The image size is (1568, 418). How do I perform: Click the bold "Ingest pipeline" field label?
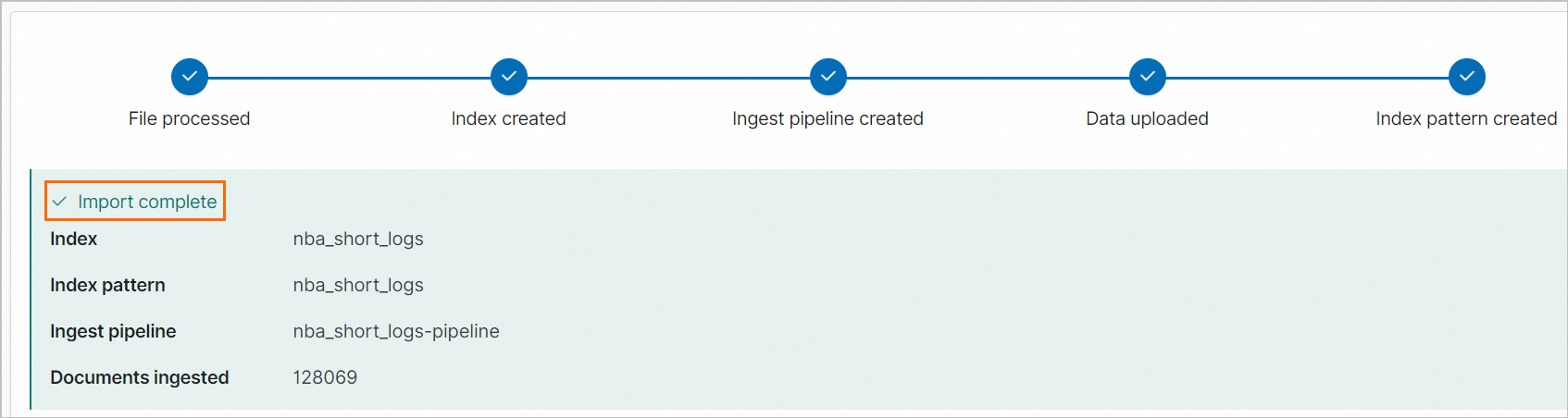pos(113,331)
